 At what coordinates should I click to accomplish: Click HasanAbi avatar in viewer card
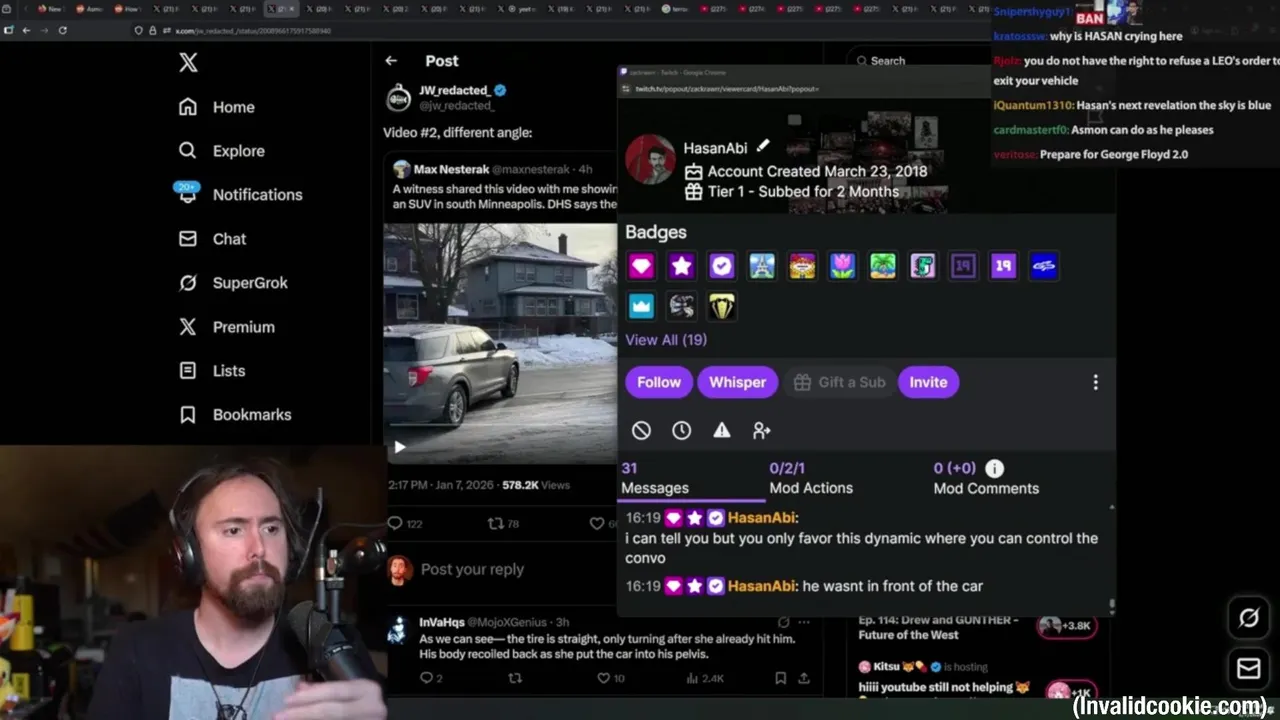(x=650, y=159)
